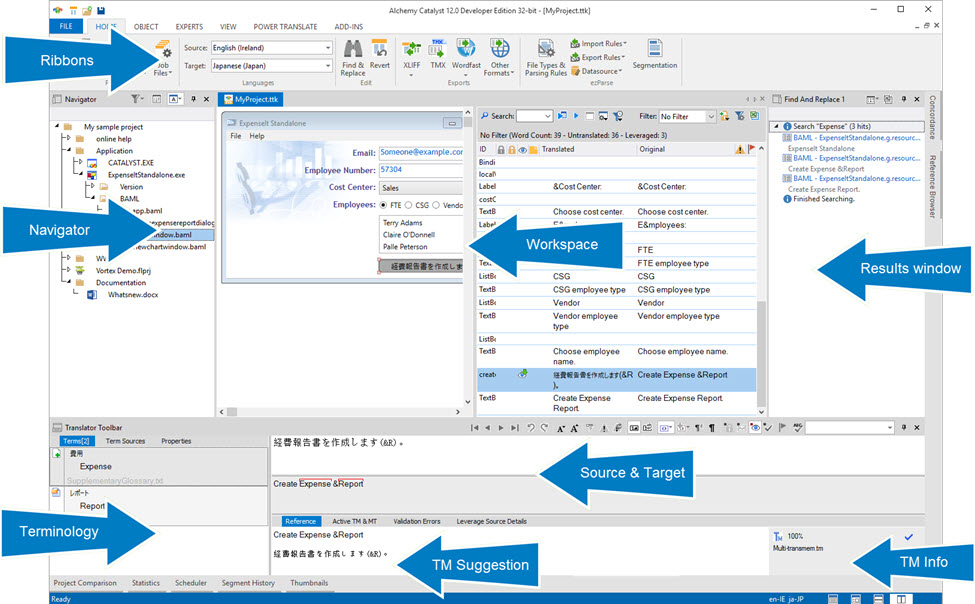Viewport: 975px width, 604px height.
Task: Toggle the pin on Find And Replace panel
Action: (x=903, y=99)
